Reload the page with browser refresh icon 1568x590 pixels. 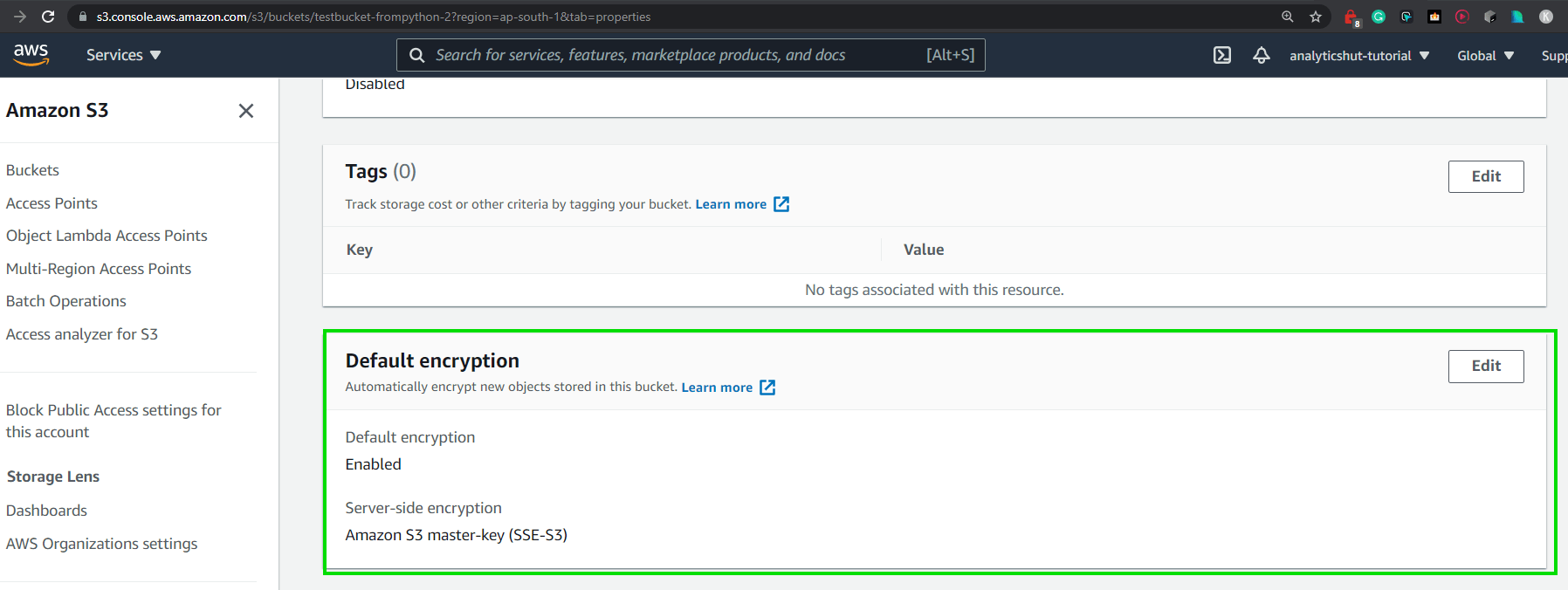(48, 17)
